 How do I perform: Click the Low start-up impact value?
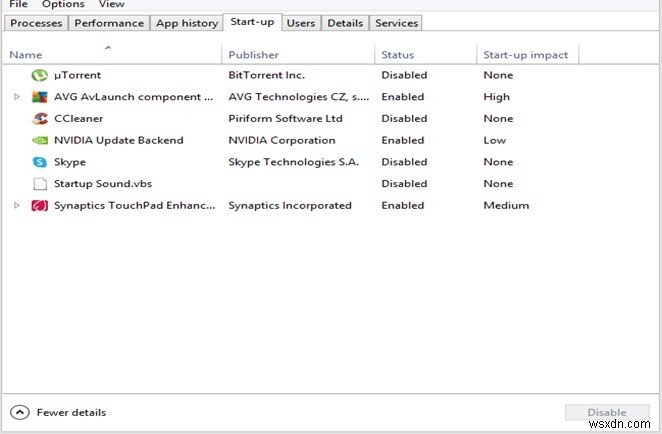pos(494,140)
